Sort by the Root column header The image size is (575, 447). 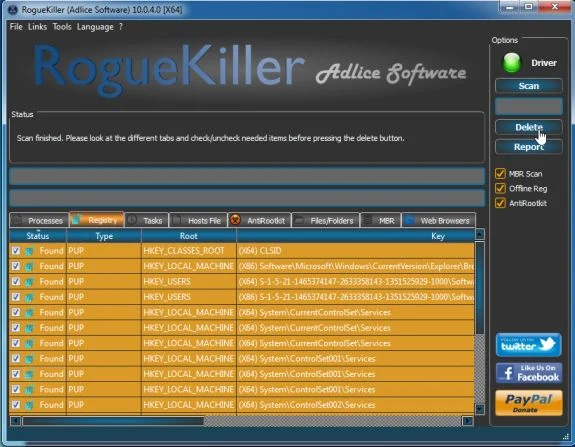coord(189,236)
